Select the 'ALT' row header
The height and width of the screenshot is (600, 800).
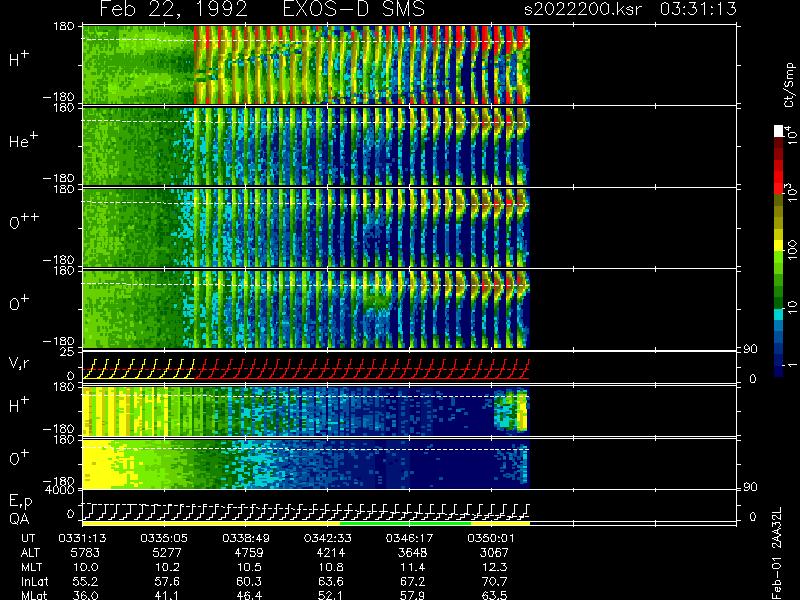(x=31, y=553)
